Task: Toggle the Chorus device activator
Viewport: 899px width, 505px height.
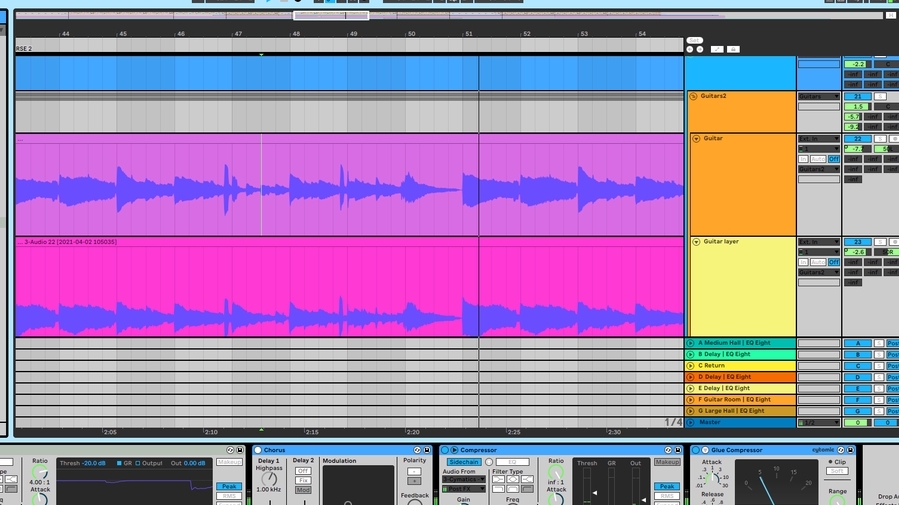Action: pos(258,450)
